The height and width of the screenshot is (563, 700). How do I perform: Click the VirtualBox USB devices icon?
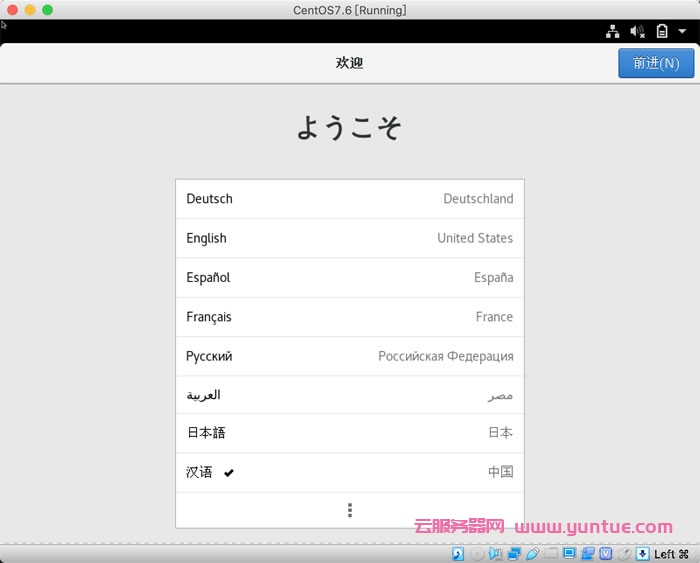(x=533, y=554)
